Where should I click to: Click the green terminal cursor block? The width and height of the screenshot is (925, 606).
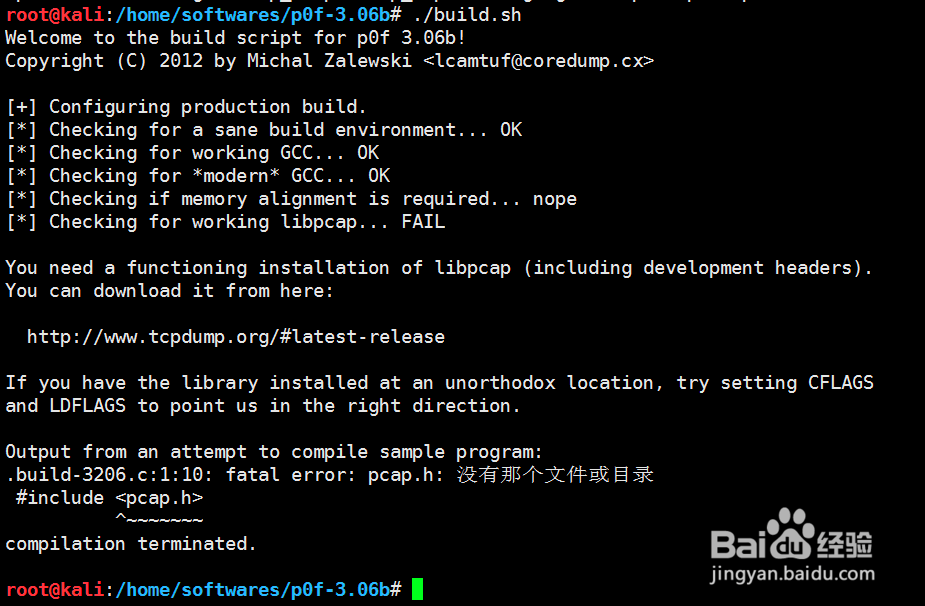417,589
